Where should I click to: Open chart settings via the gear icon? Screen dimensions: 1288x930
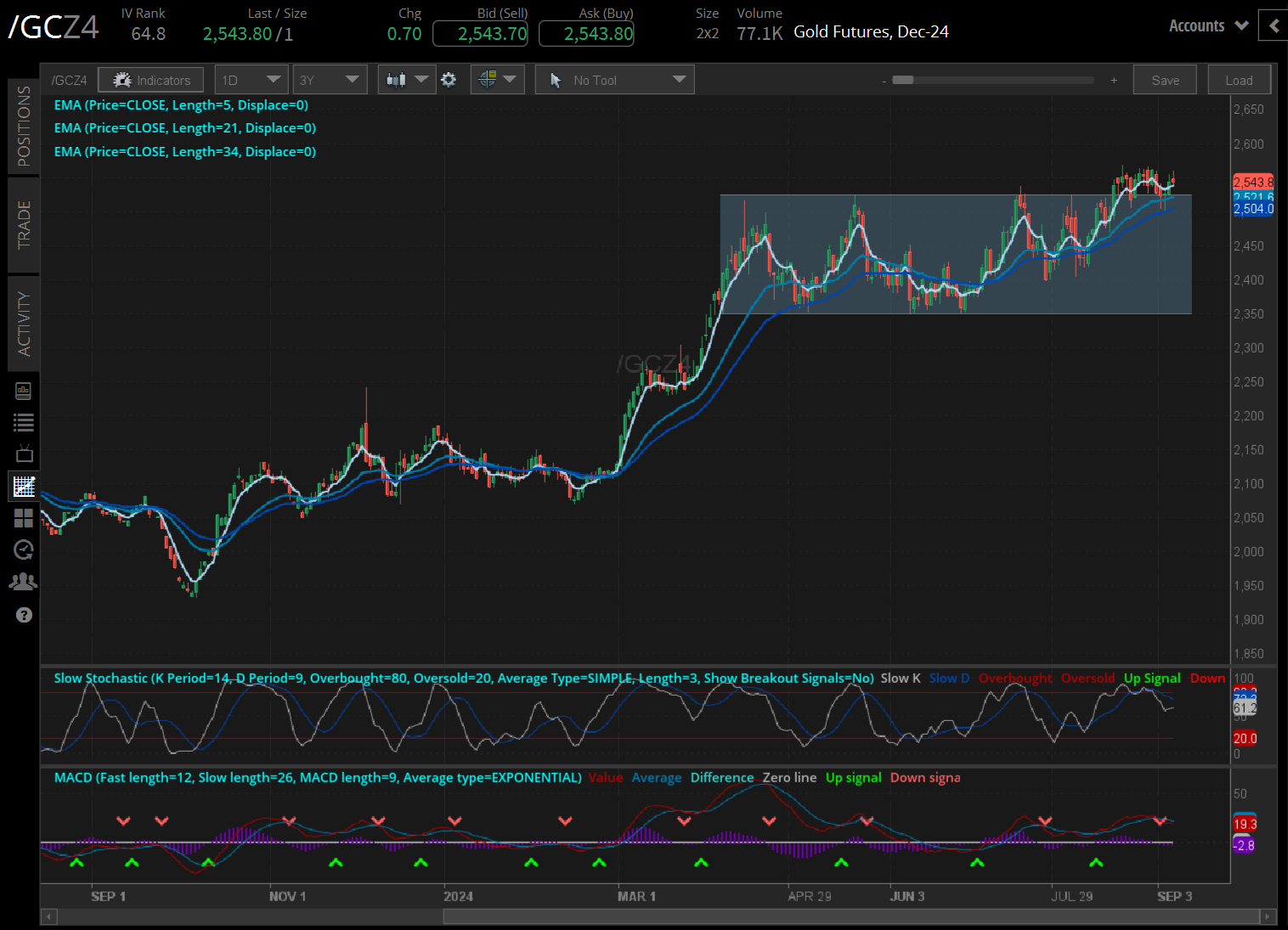tap(449, 79)
